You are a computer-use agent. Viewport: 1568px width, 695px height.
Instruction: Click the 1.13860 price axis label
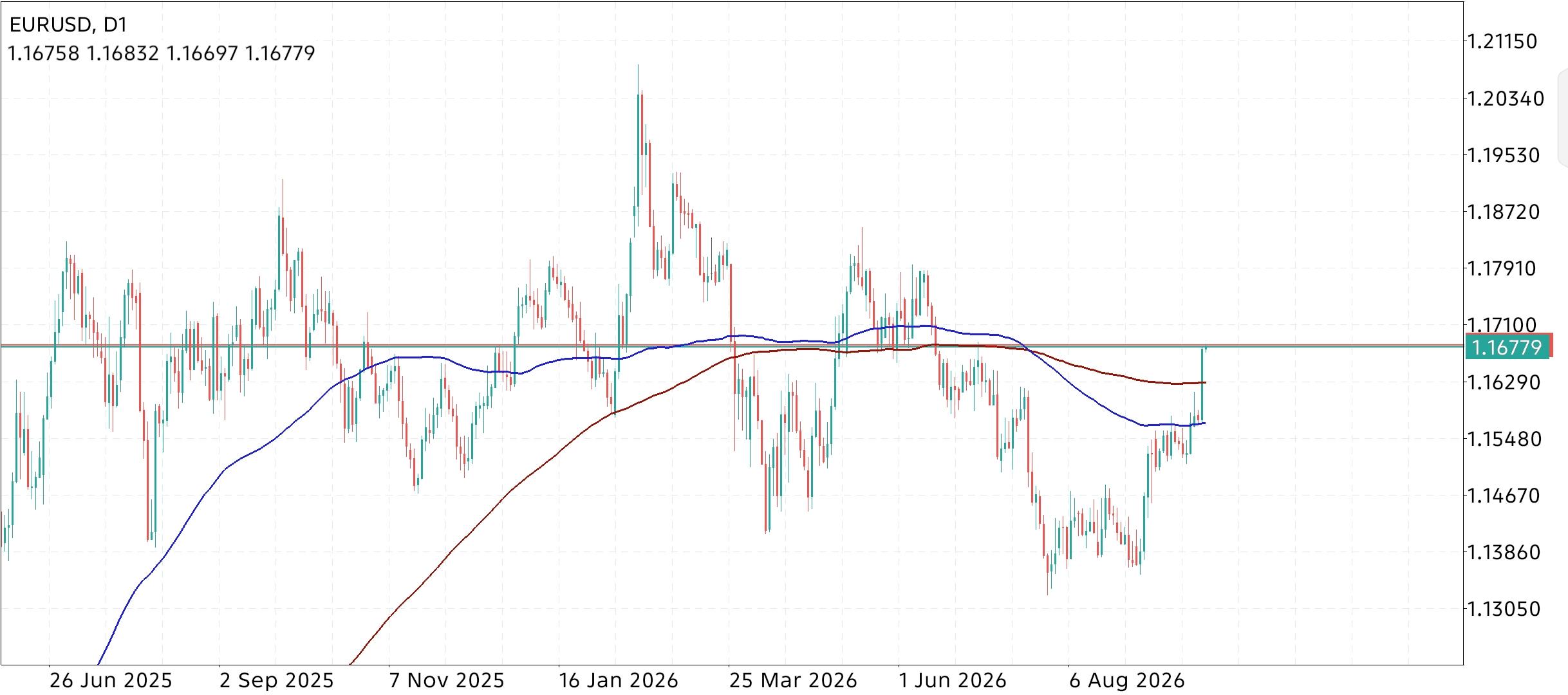pos(1504,552)
